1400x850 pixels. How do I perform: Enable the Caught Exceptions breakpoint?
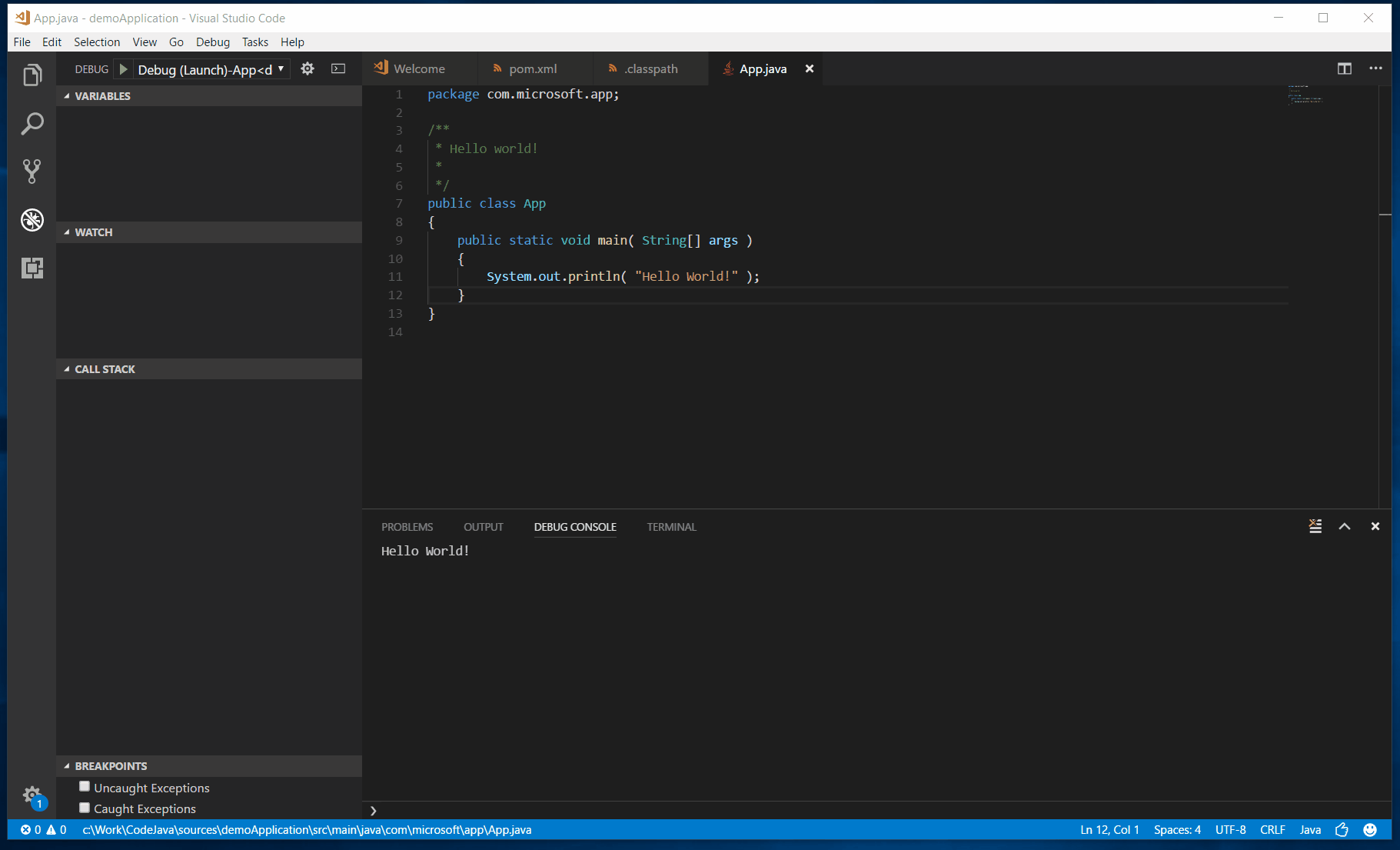click(x=85, y=808)
